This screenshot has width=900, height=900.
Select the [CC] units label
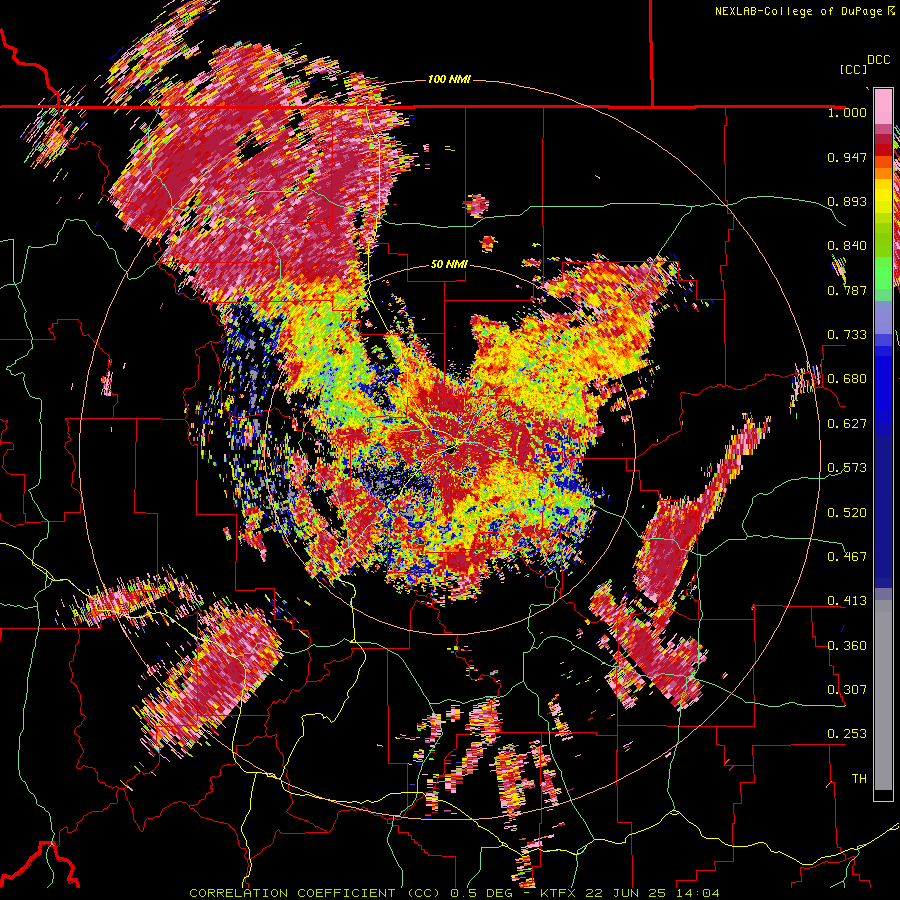[x=853, y=69]
